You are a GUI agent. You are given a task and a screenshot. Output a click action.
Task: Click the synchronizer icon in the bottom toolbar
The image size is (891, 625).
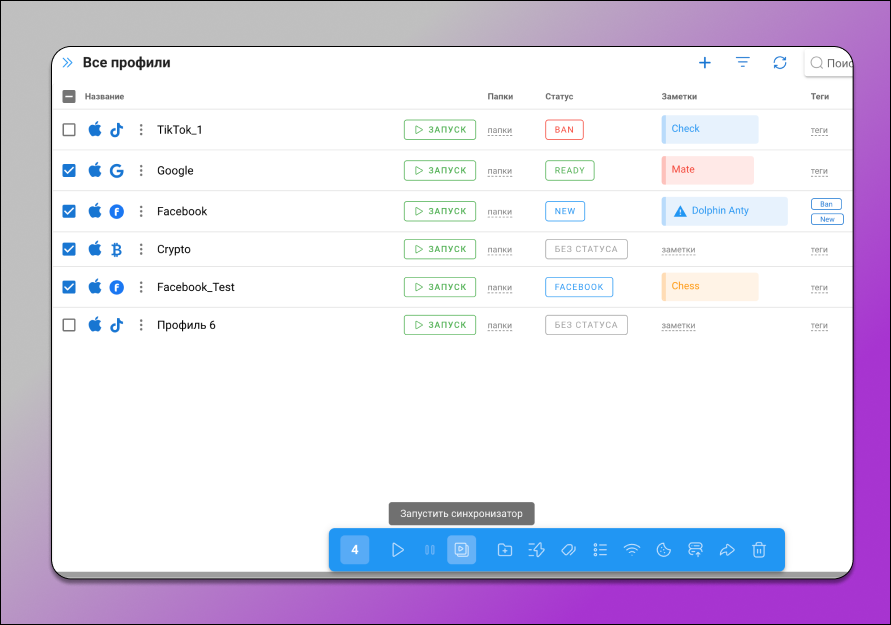(x=461, y=550)
